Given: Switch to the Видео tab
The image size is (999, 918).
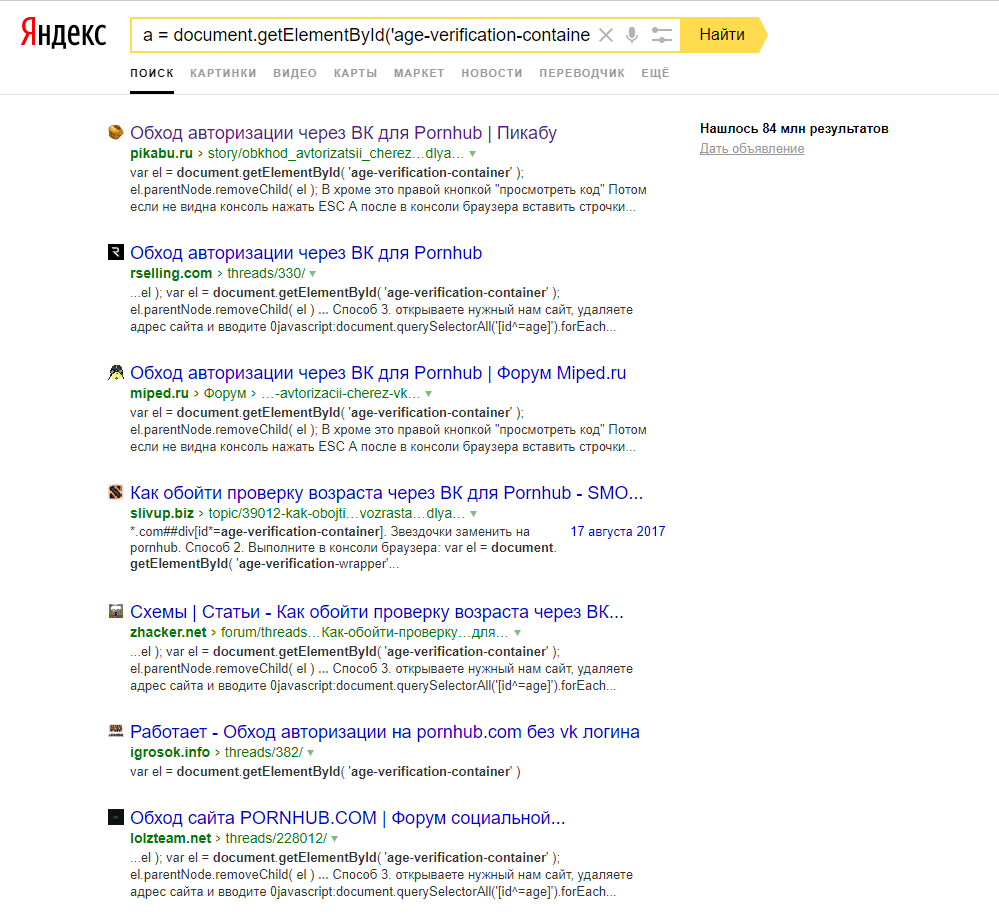Looking at the screenshot, I should (x=295, y=73).
